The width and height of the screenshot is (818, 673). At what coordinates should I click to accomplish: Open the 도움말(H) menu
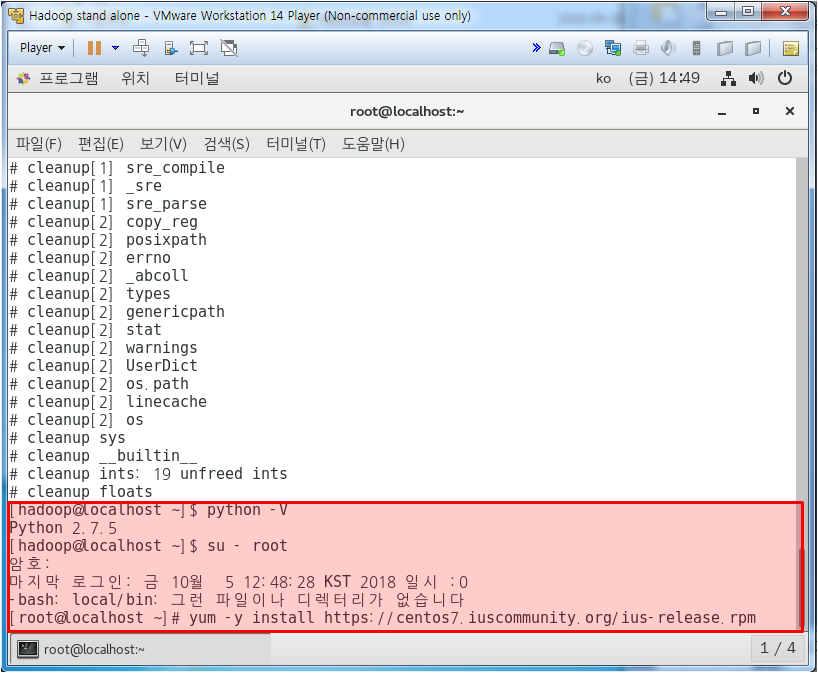click(x=373, y=144)
